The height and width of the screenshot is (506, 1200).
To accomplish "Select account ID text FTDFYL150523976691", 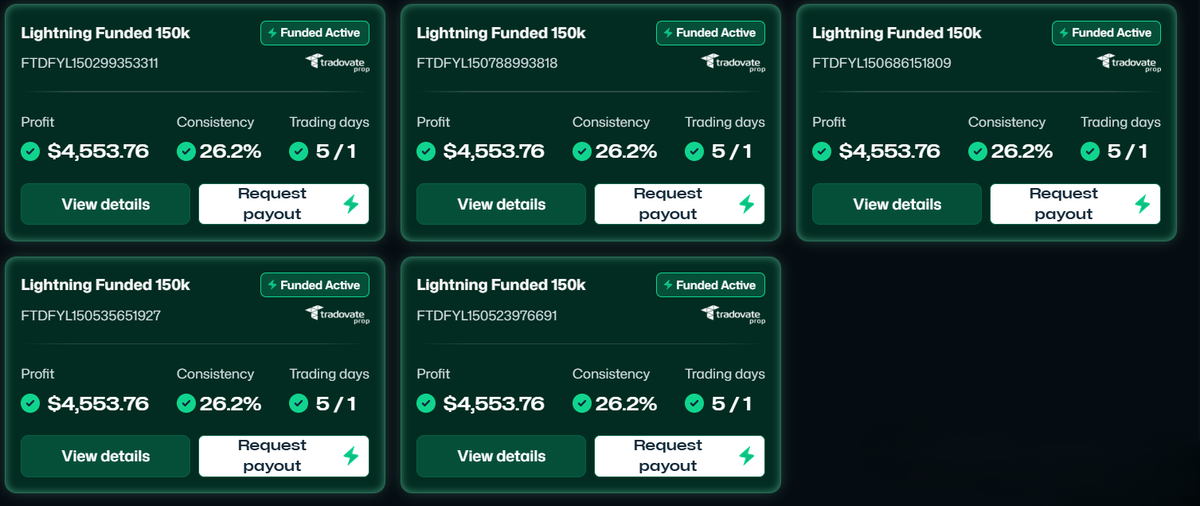I will [x=487, y=315].
